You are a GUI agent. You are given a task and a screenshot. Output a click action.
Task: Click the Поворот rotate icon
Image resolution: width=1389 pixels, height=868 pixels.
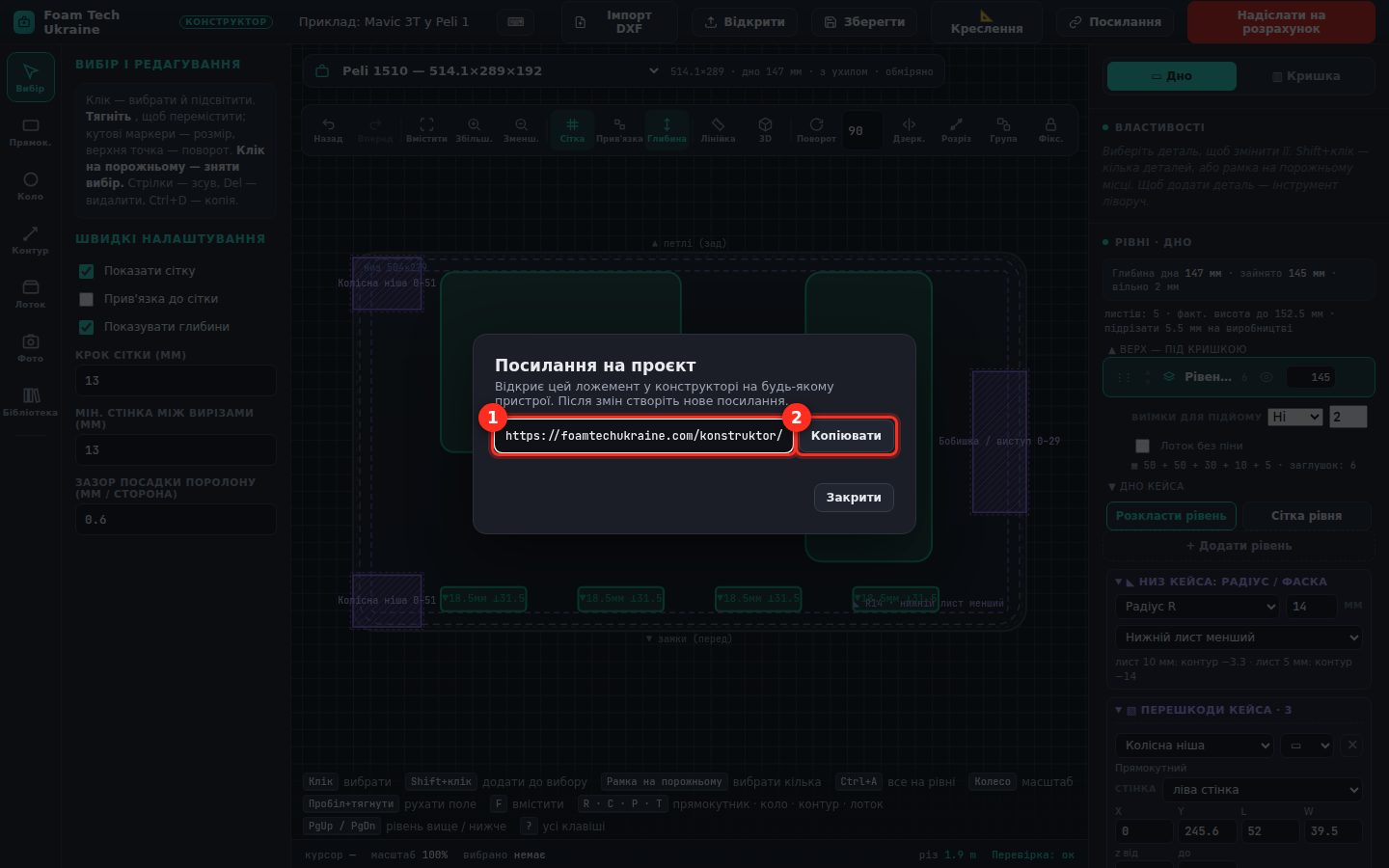(816, 130)
